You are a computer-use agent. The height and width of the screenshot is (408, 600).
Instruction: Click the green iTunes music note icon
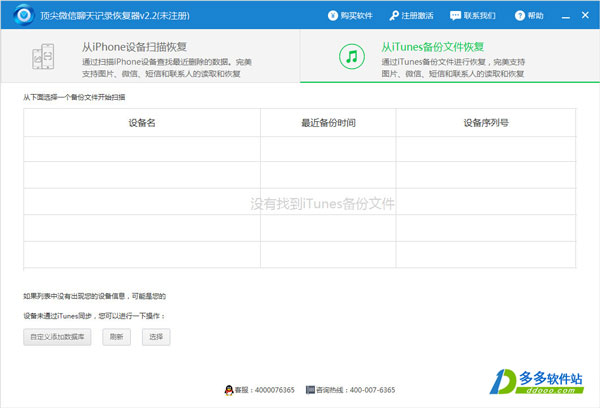[352, 57]
